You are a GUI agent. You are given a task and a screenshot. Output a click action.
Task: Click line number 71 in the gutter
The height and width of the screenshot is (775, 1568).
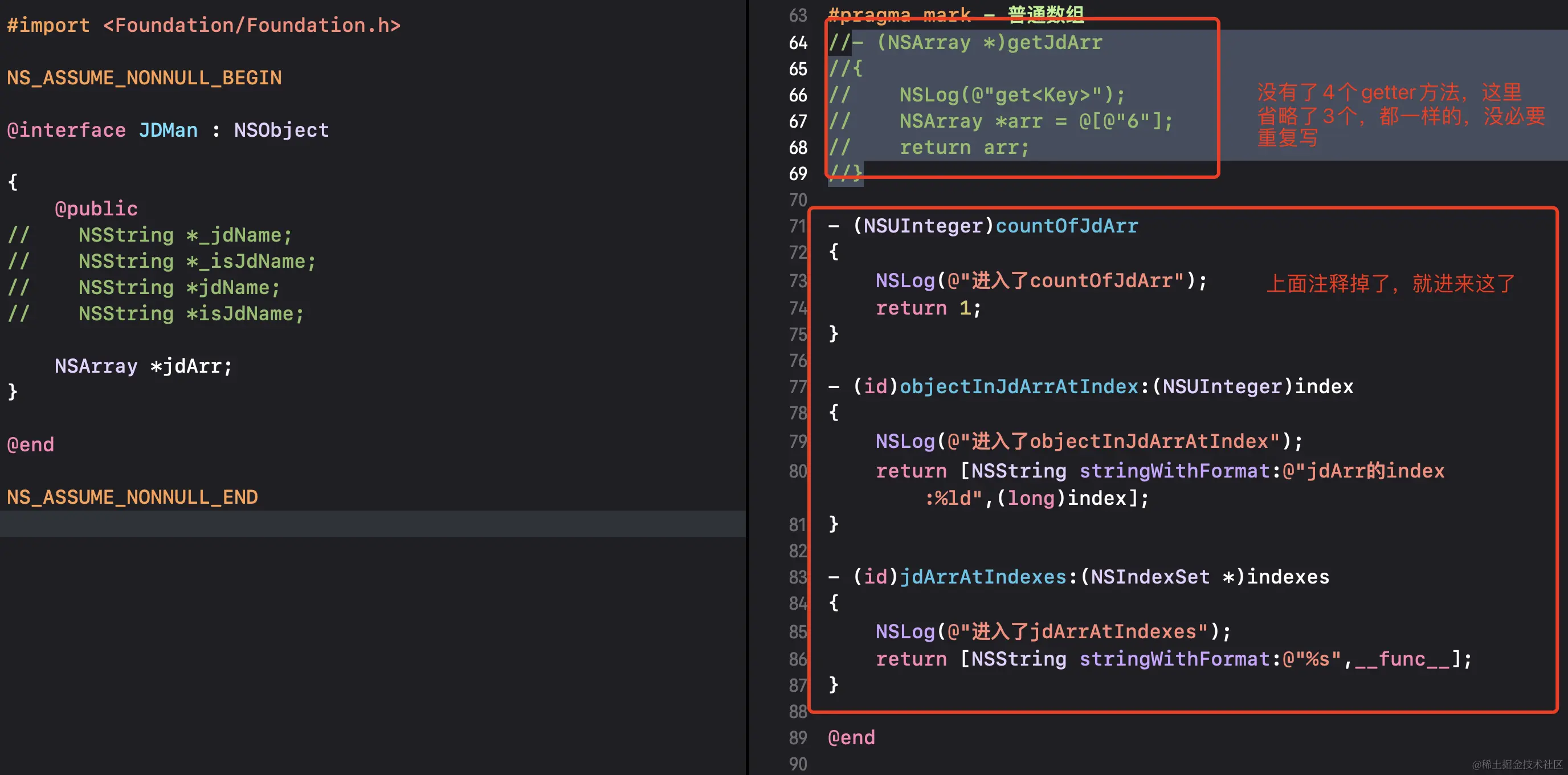pyautogui.click(x=798, y=226)
